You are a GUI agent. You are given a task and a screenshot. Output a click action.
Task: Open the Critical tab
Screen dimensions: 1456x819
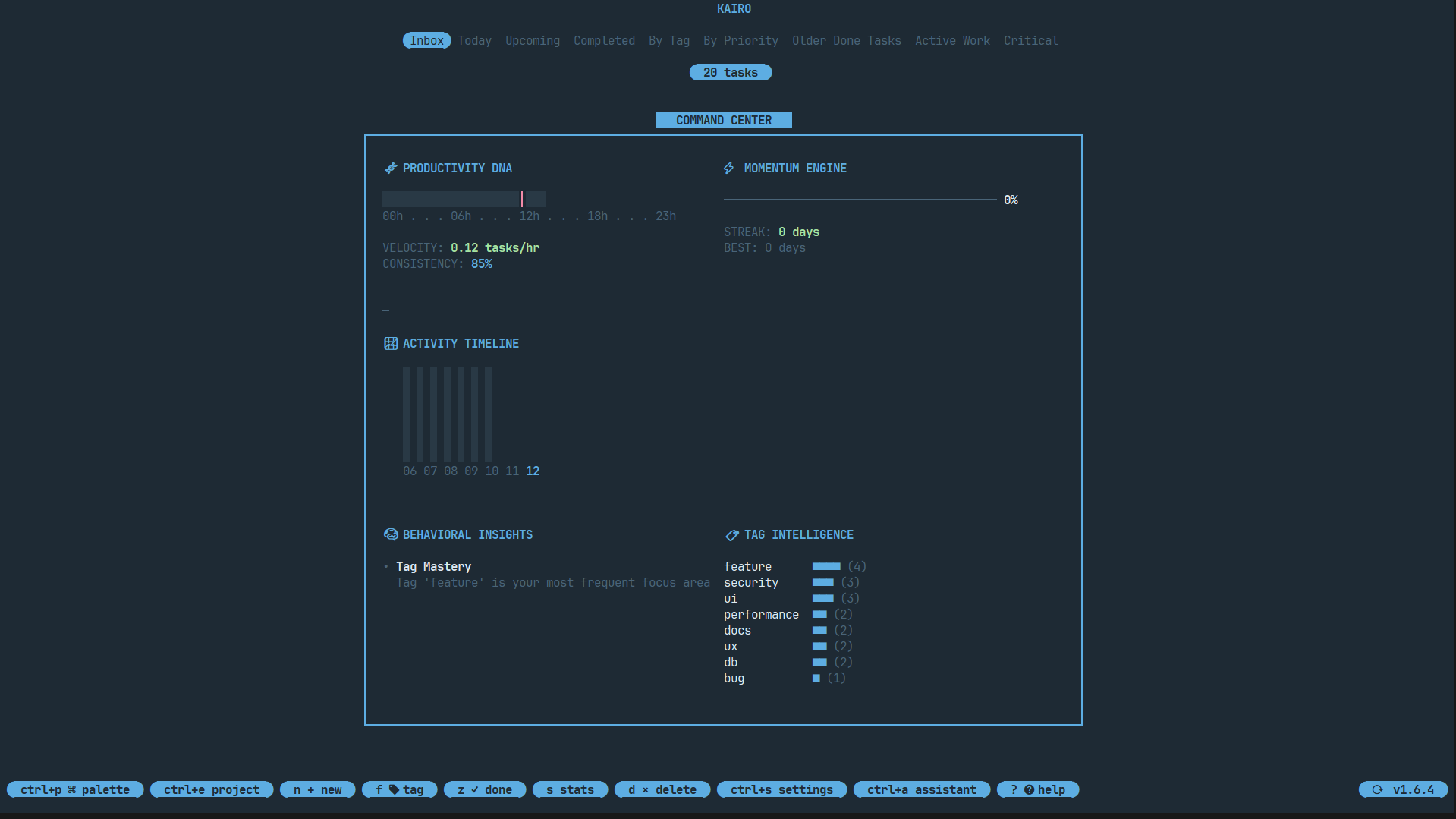pos(1030,41)
